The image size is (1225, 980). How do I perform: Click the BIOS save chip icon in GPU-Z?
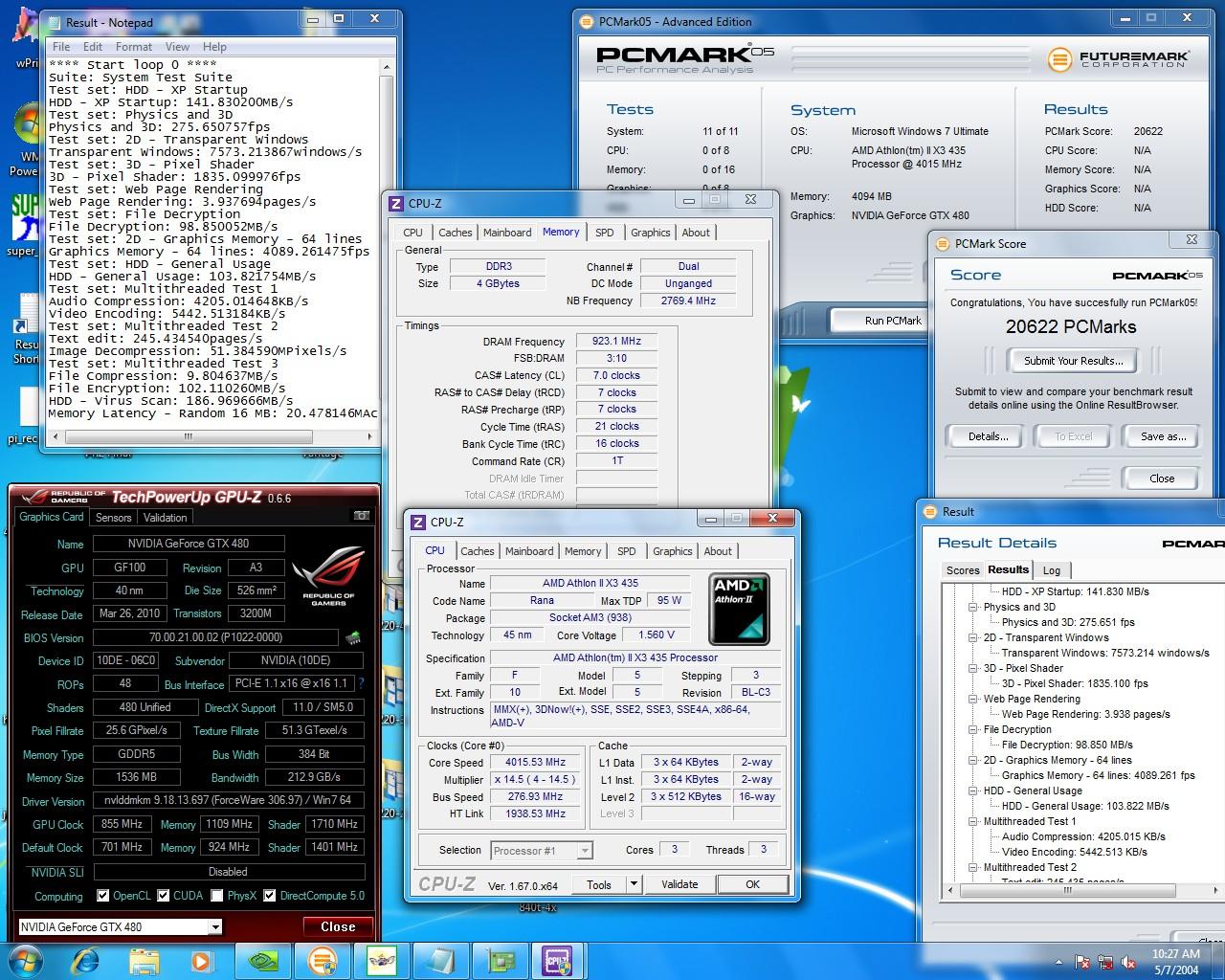point(352,637)
